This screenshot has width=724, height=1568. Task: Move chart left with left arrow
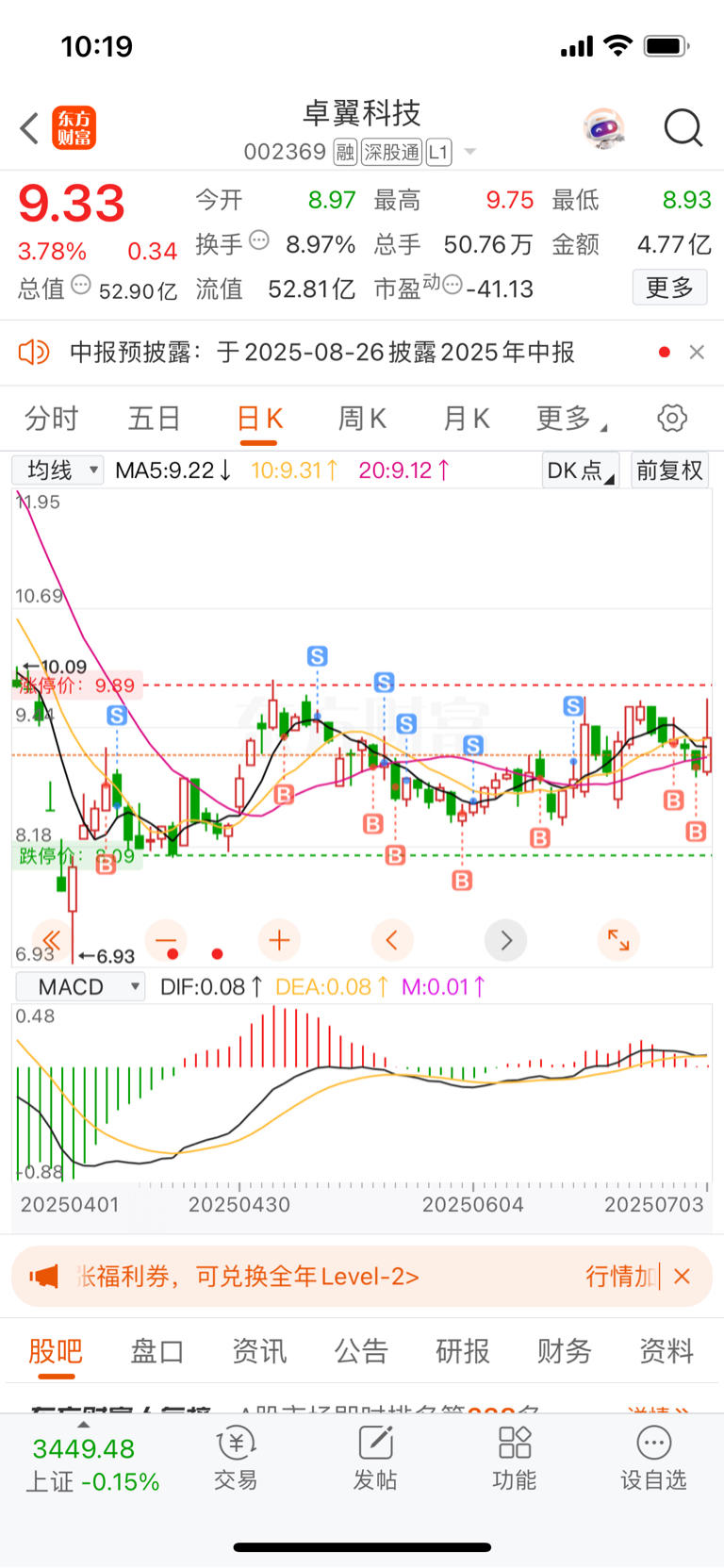click(x=392, y=940)
